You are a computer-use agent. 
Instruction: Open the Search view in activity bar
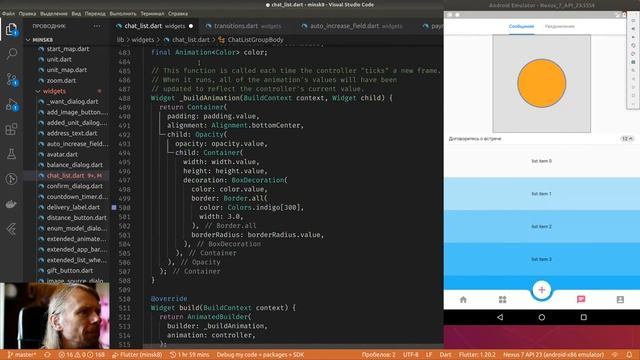coord(11,54)
